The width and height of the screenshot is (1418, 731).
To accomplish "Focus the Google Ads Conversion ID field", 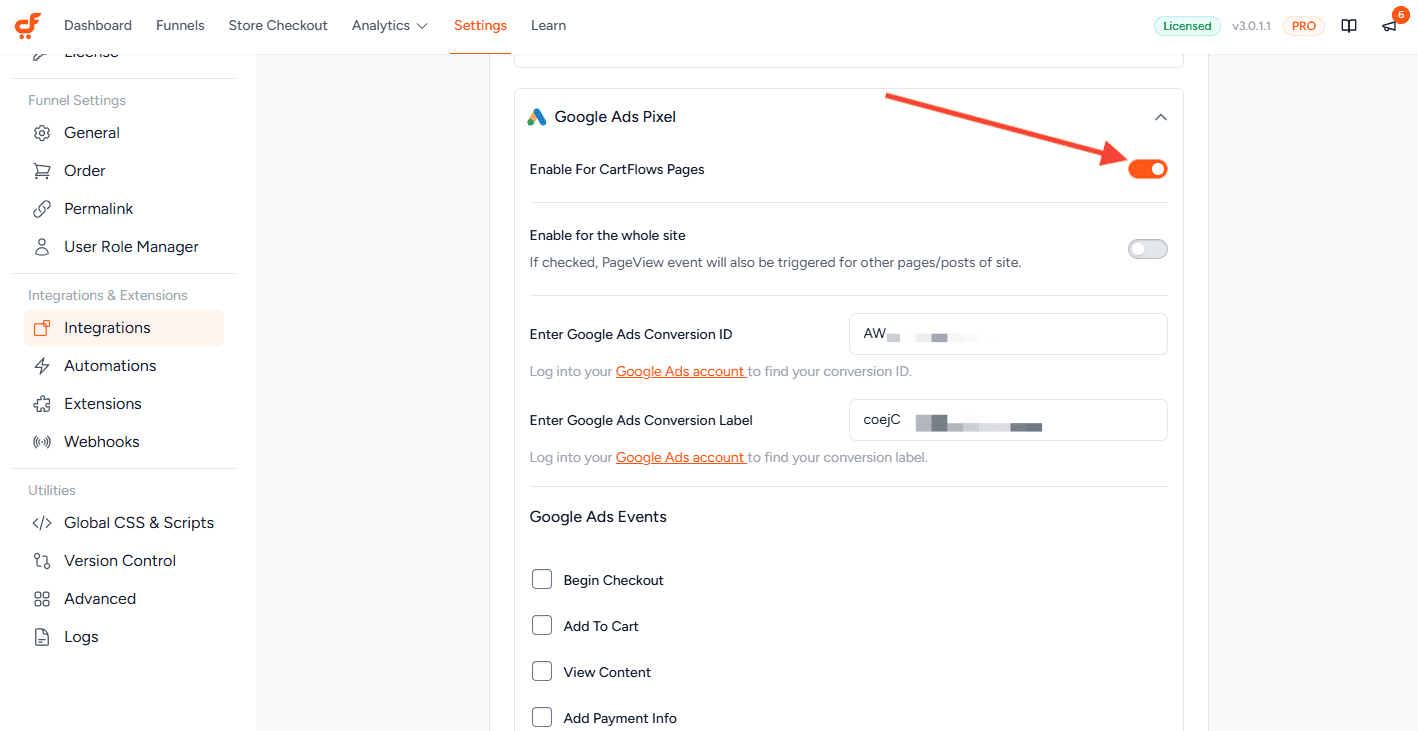I will (x=1008, y=334).
